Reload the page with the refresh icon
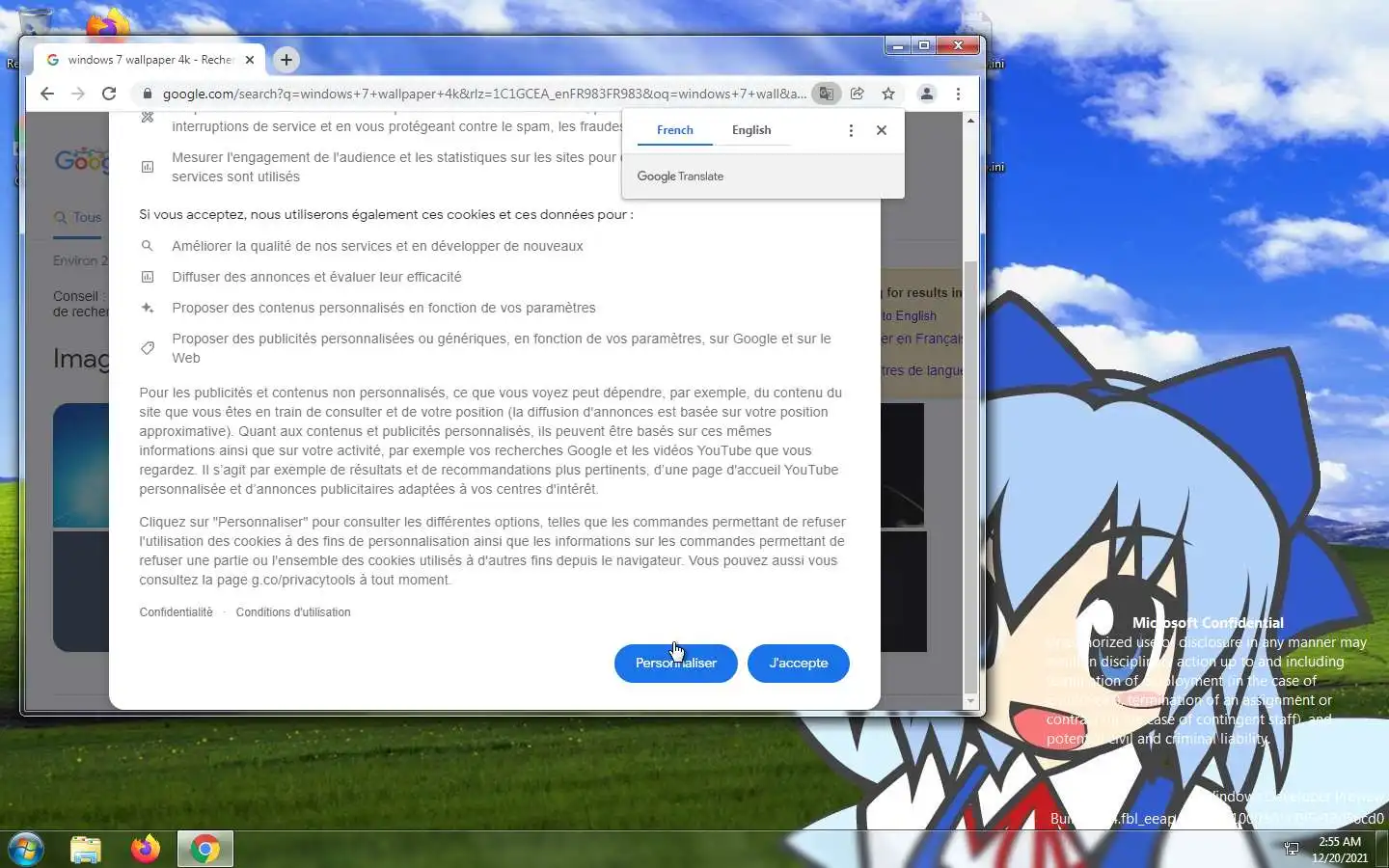The image size is (1389, 868). [x=109, y=94]
